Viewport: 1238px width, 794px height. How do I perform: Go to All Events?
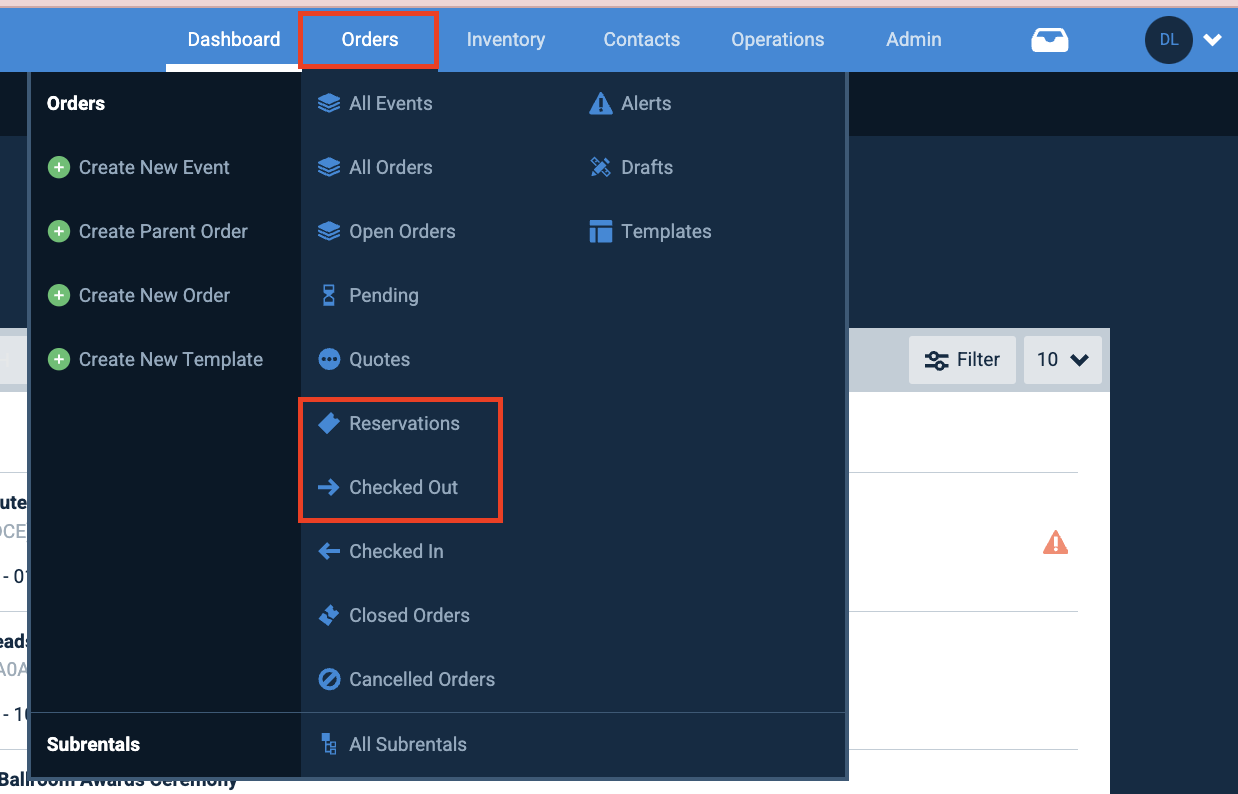point(391,103)
